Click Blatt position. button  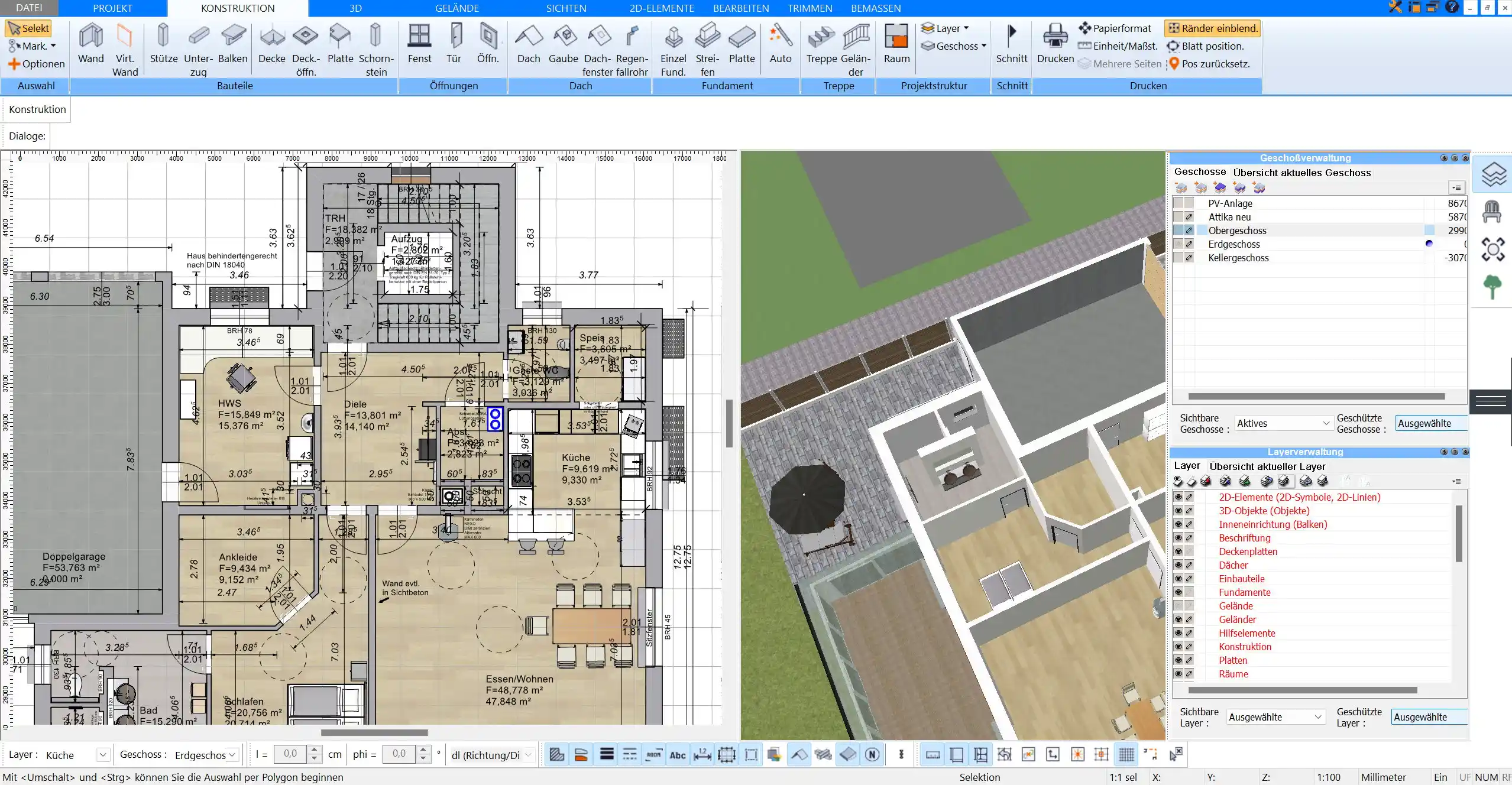tap(1205, 46)
